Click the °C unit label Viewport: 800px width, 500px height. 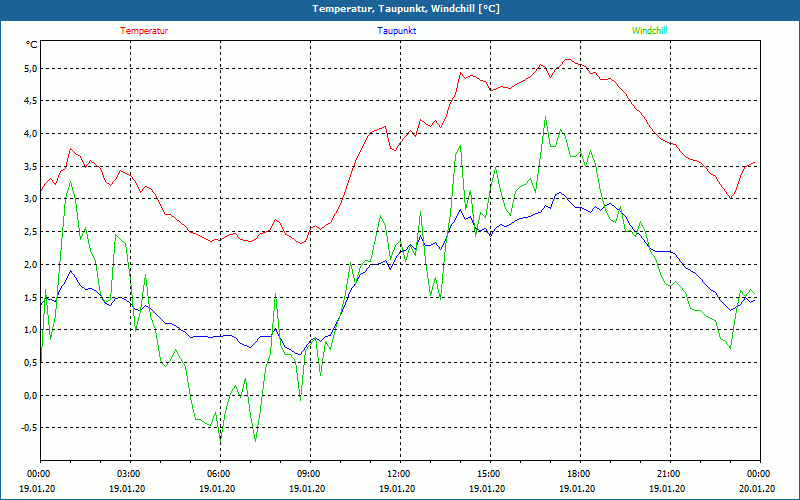click(x=32, y=45)
